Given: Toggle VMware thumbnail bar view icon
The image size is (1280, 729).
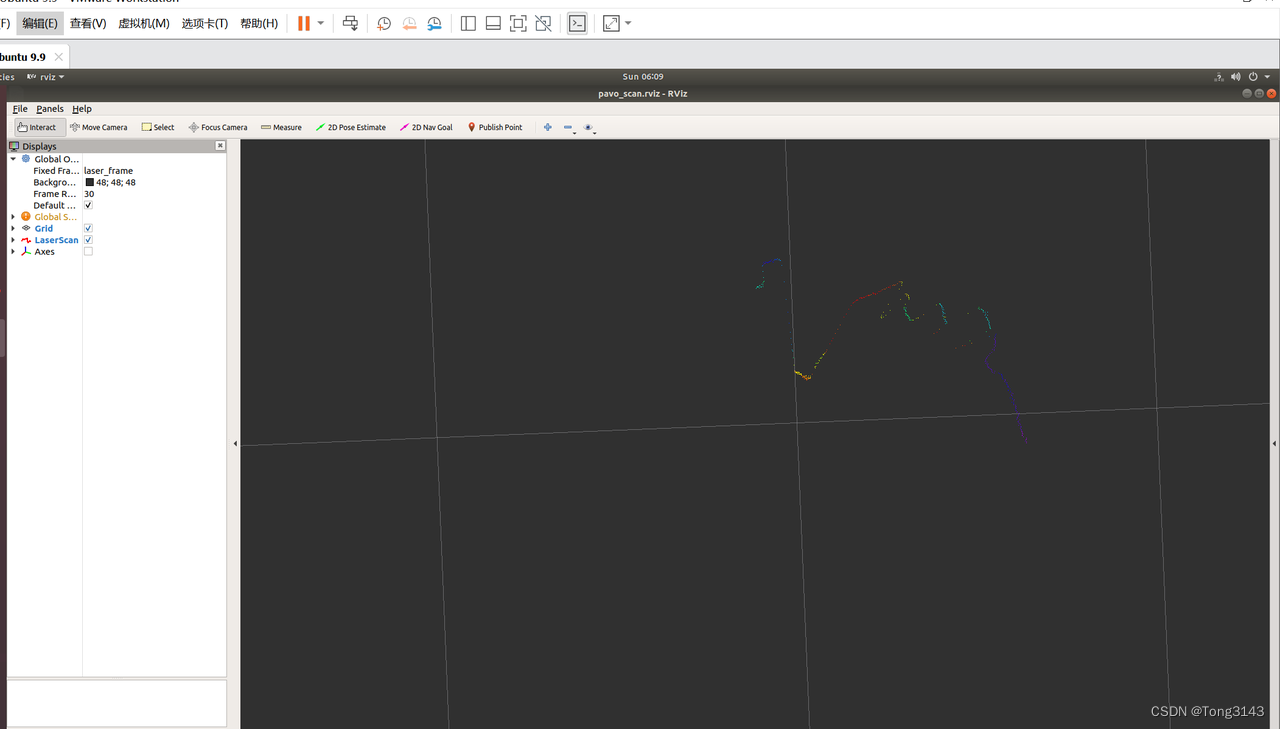Looking at the screenshot, I should (493, 23).
